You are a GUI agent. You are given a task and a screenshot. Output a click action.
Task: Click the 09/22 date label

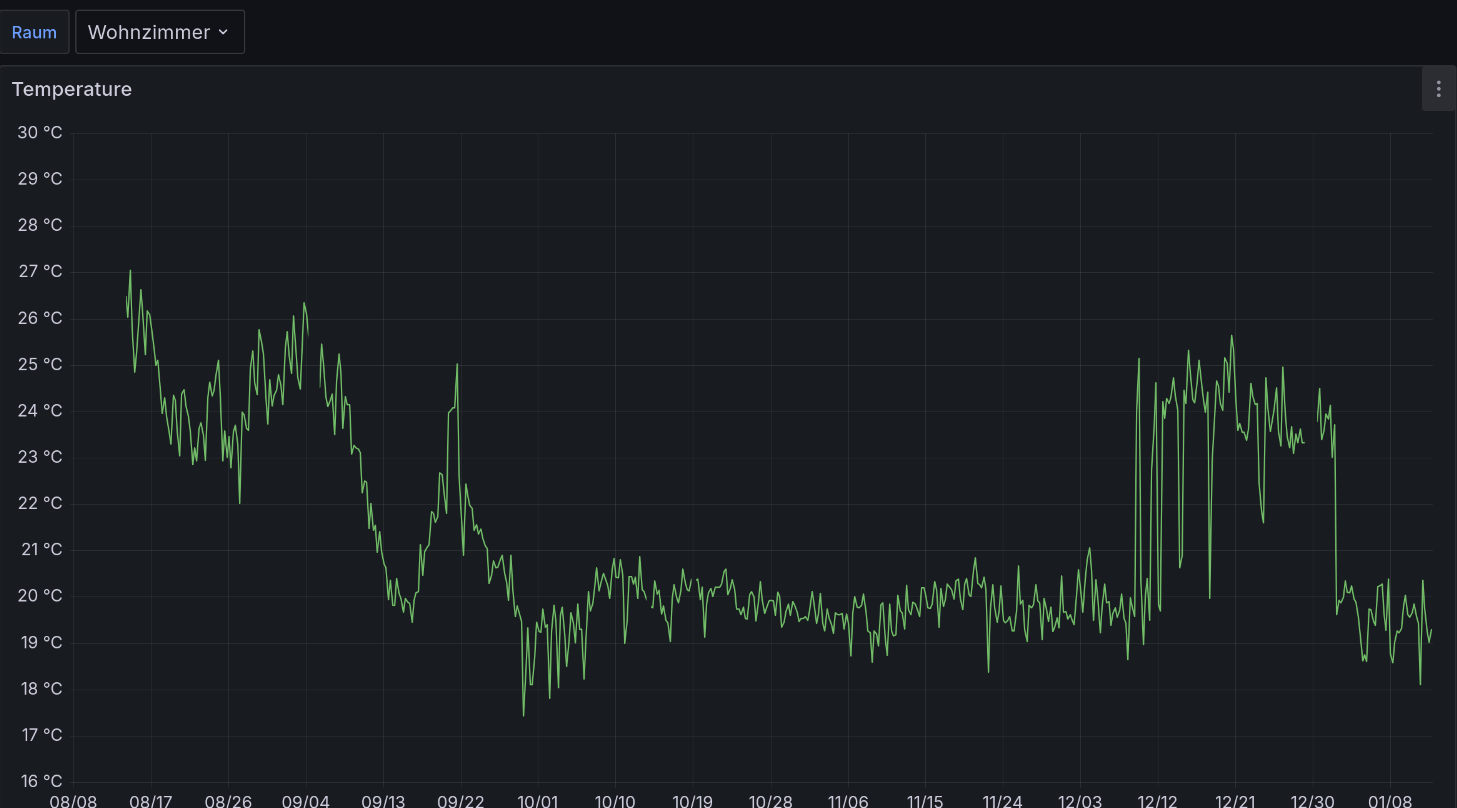[x=460, y=801]
